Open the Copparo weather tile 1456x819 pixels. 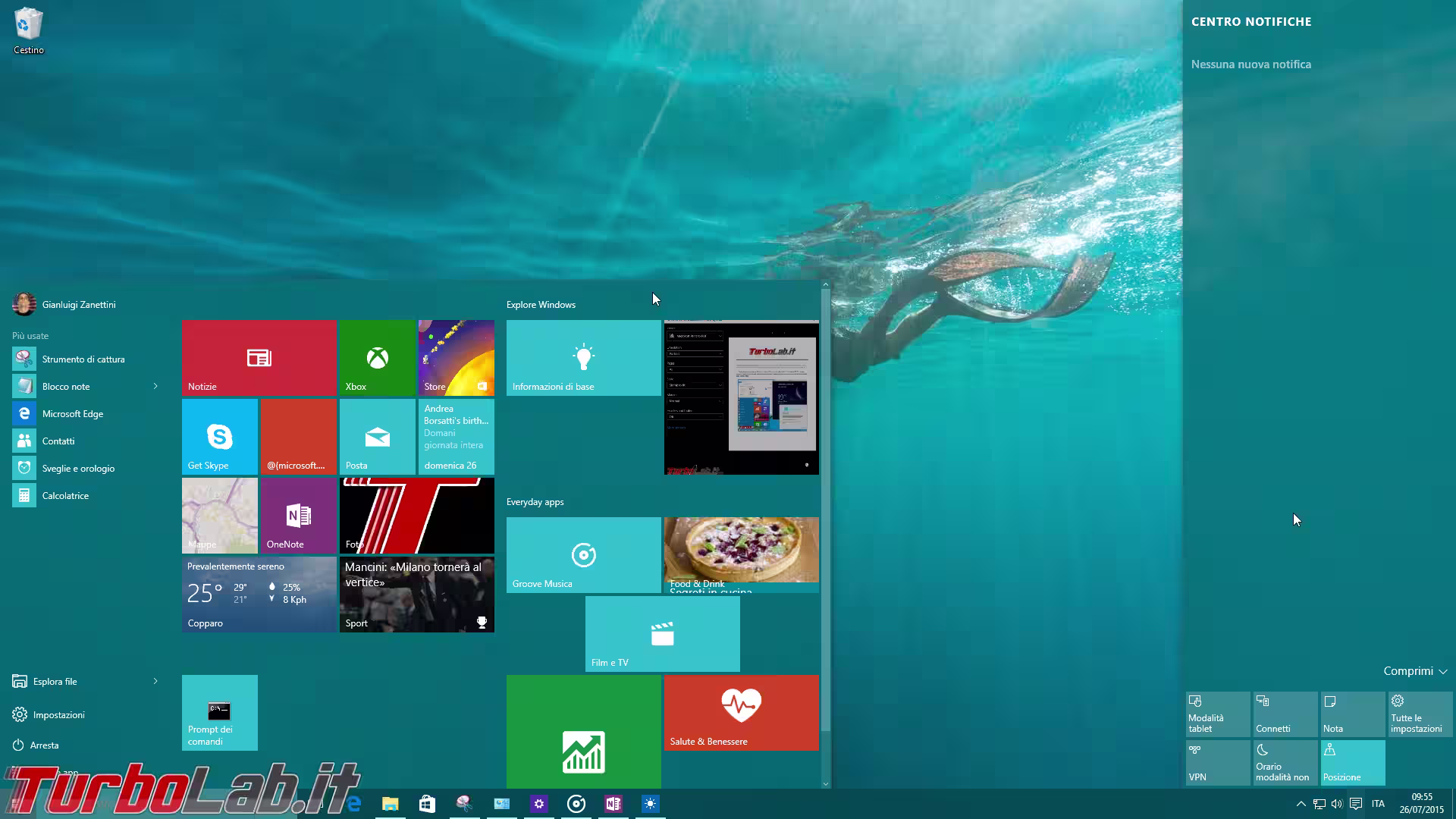coord(259,594)
